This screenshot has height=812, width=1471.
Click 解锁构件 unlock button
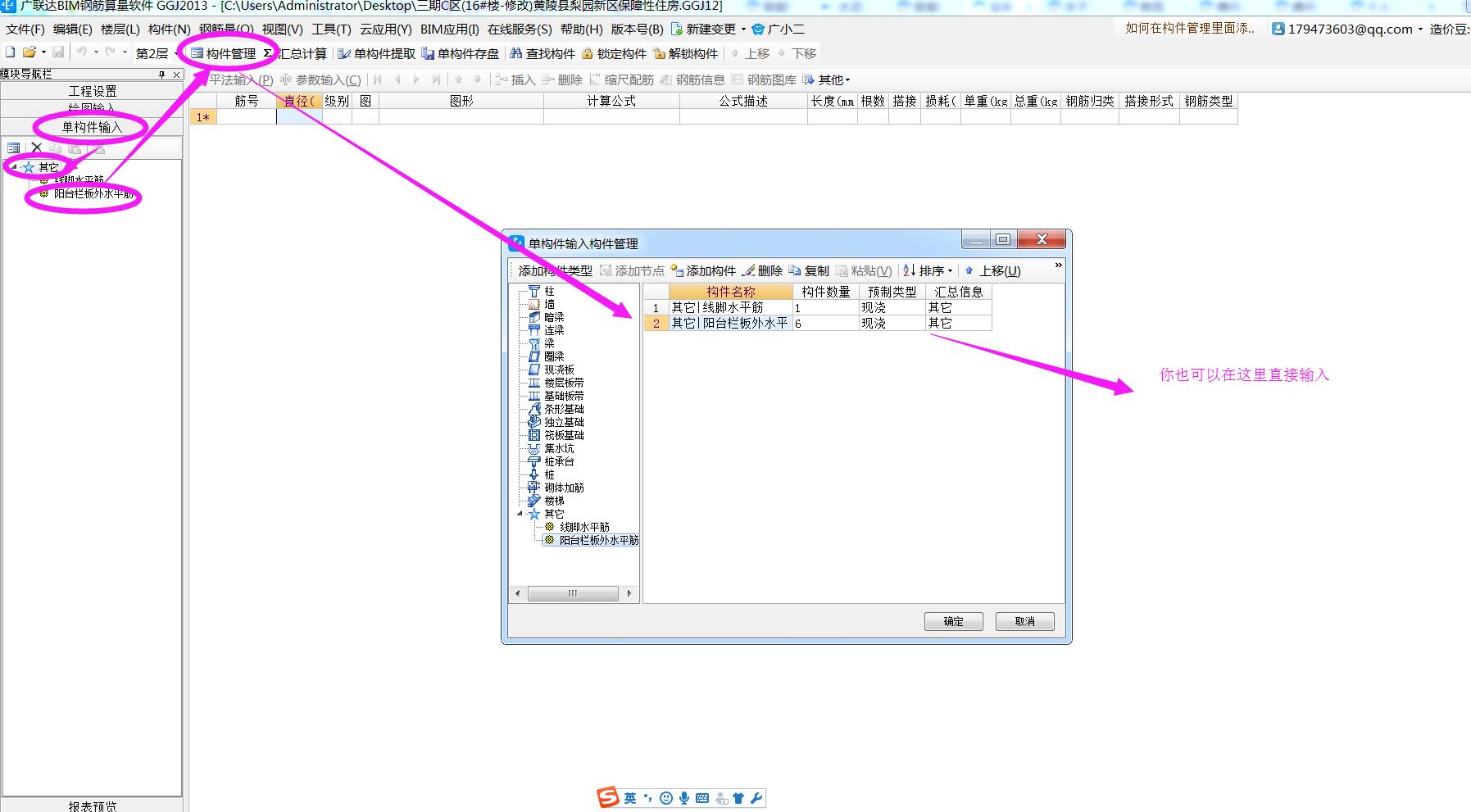point(685,53)
